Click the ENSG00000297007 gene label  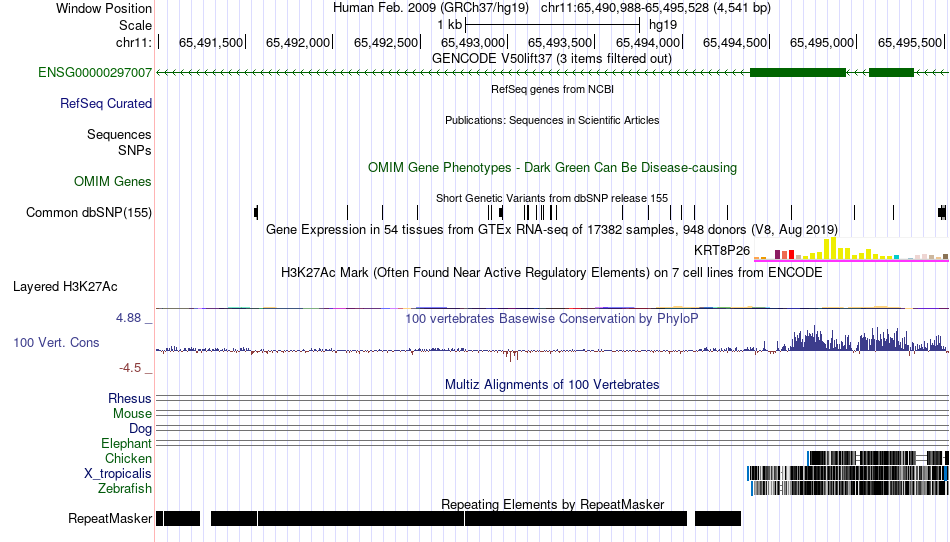95,73
